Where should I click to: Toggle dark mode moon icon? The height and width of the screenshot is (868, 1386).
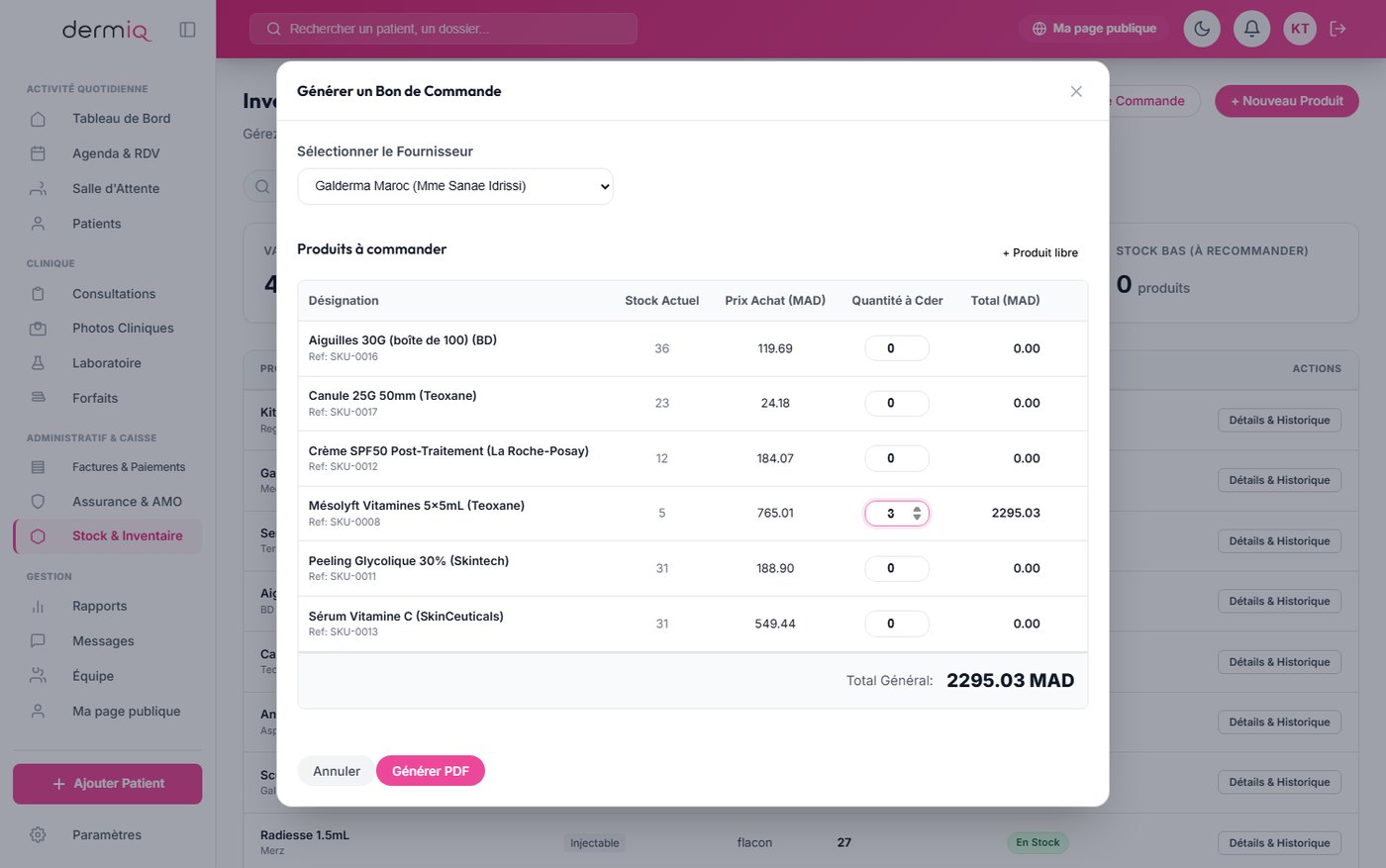[x=1202, y=29]
